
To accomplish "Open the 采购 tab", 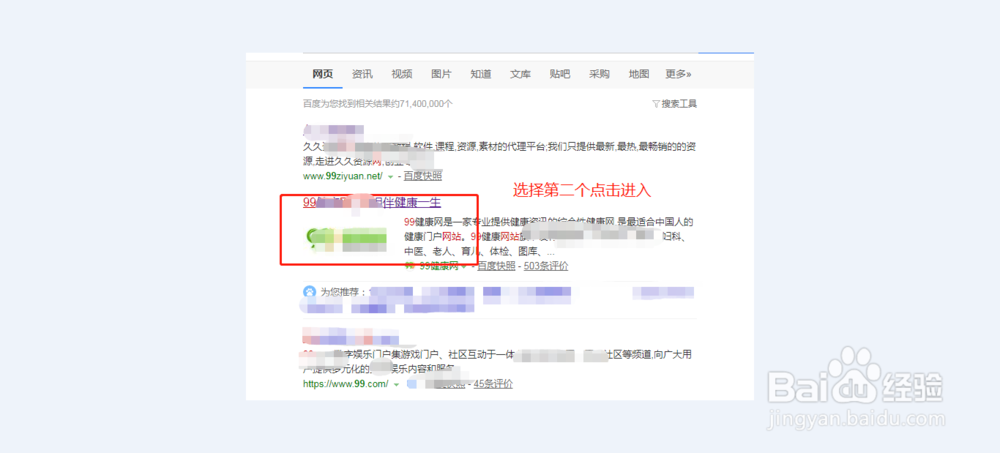I will point(599,74).
